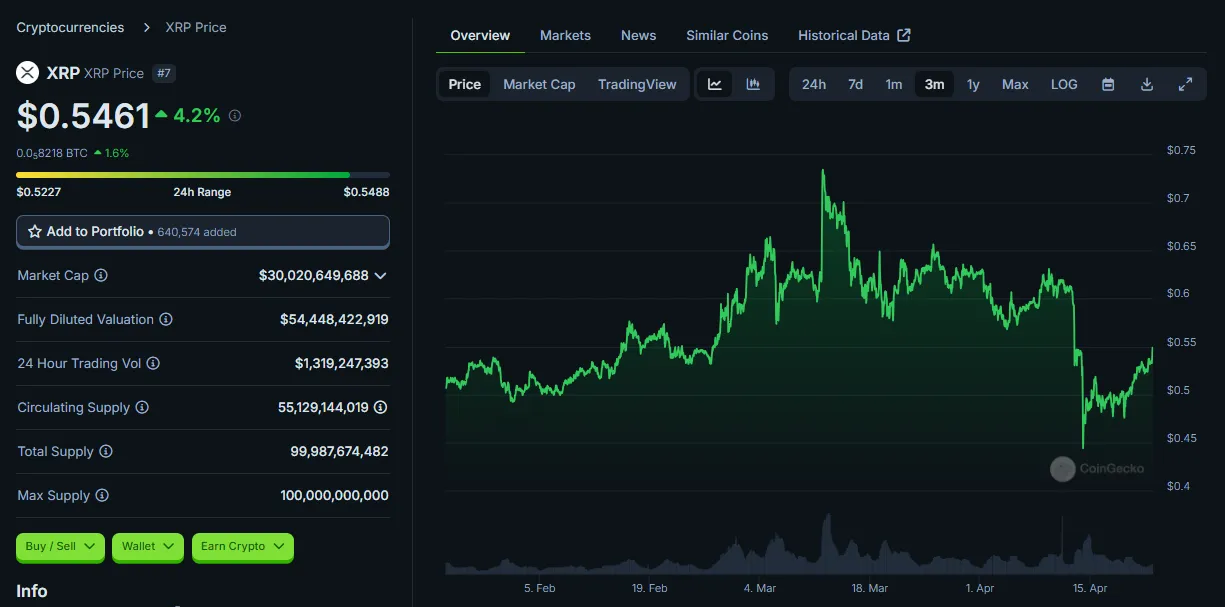This screenshot has height=607, width=1225.
Task: Download chart data icon
Action: pyautogui.click(x=1147, y=84)
